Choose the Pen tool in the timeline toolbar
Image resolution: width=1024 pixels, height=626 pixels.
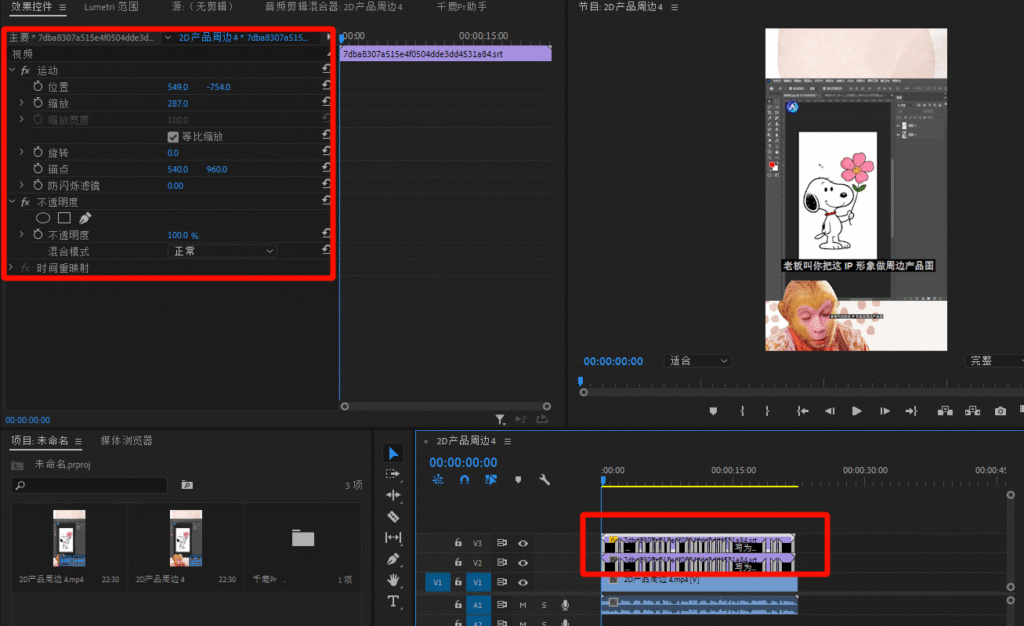393,559
